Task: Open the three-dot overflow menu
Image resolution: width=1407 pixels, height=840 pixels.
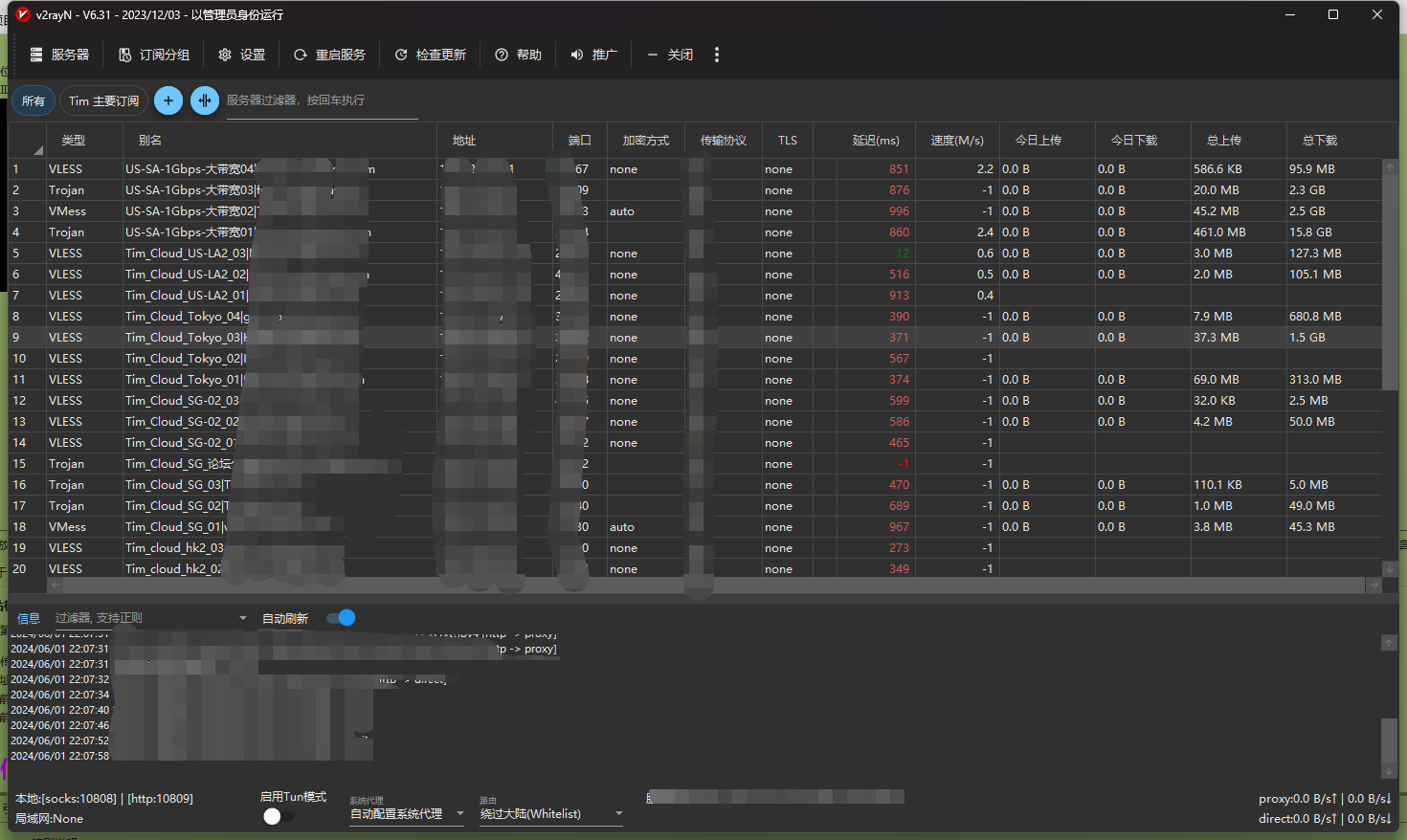Action: click(x=717, y=55)
